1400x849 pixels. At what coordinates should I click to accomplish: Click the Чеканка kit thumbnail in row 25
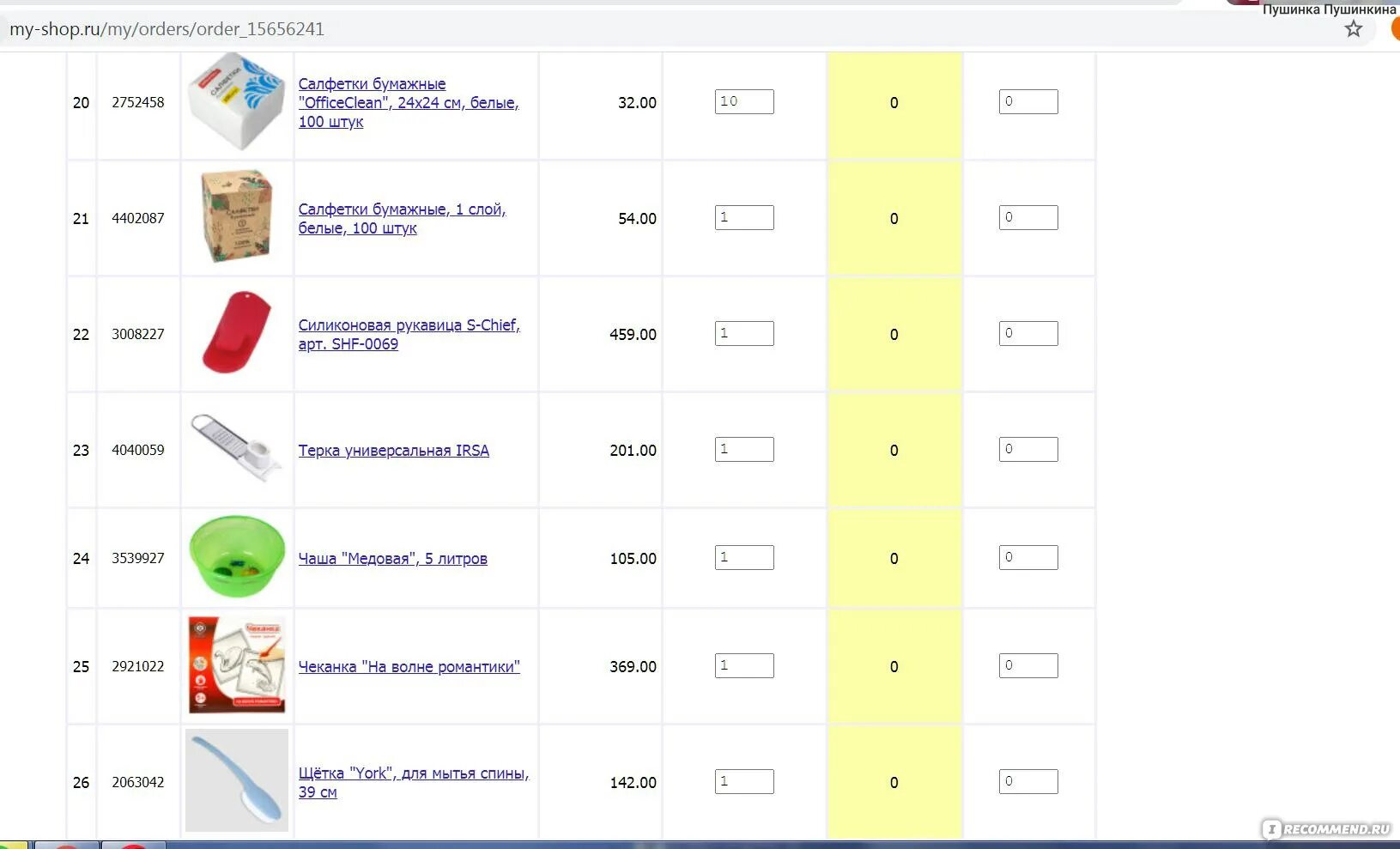237,665
